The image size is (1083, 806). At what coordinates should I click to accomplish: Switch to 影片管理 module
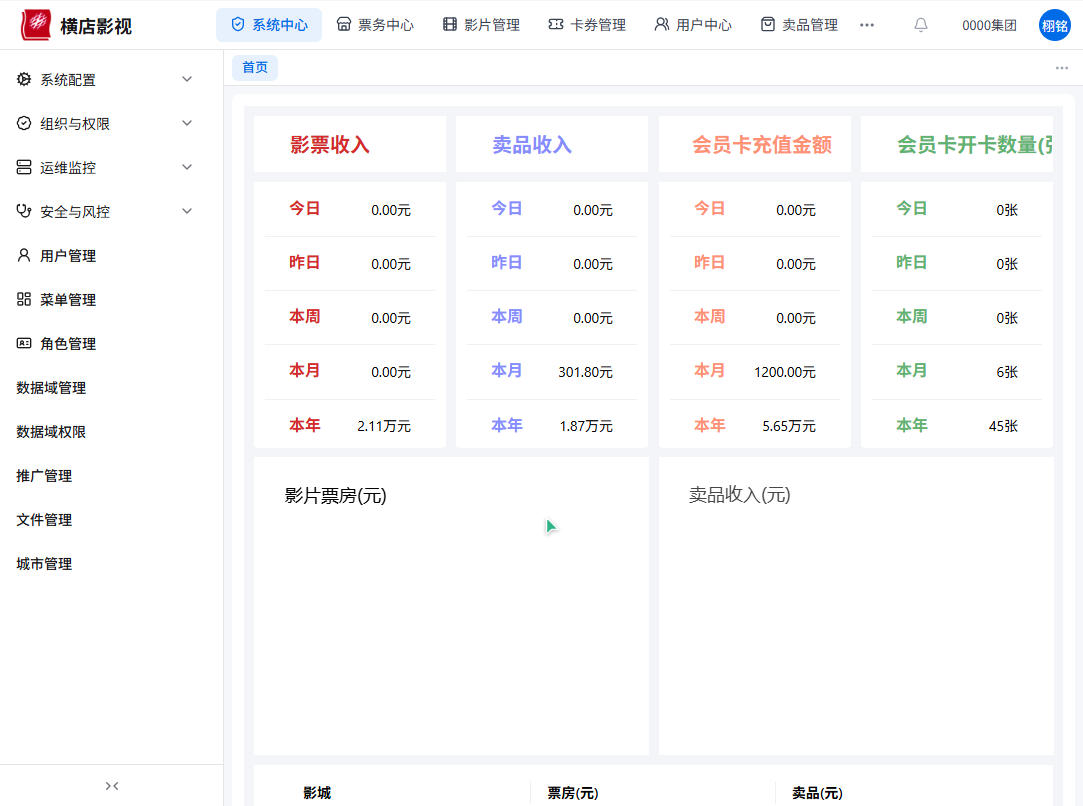pyautogui.click(x=481, y=25)
